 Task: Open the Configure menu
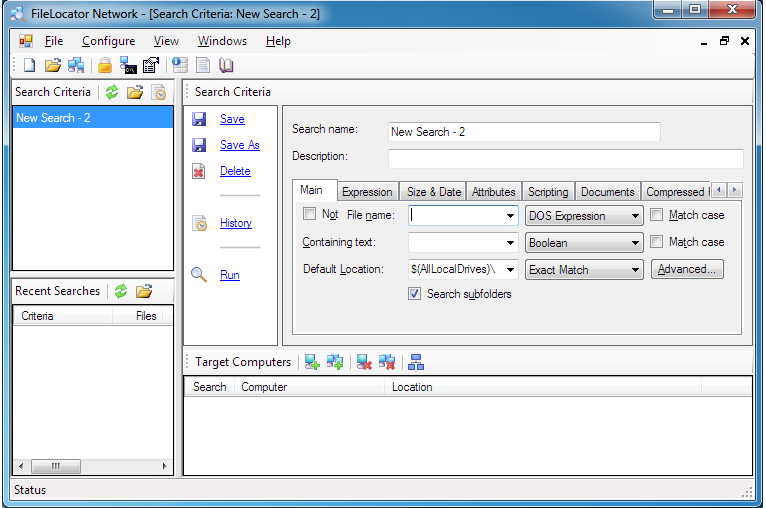pyautogui.click(x=108, y=41)
